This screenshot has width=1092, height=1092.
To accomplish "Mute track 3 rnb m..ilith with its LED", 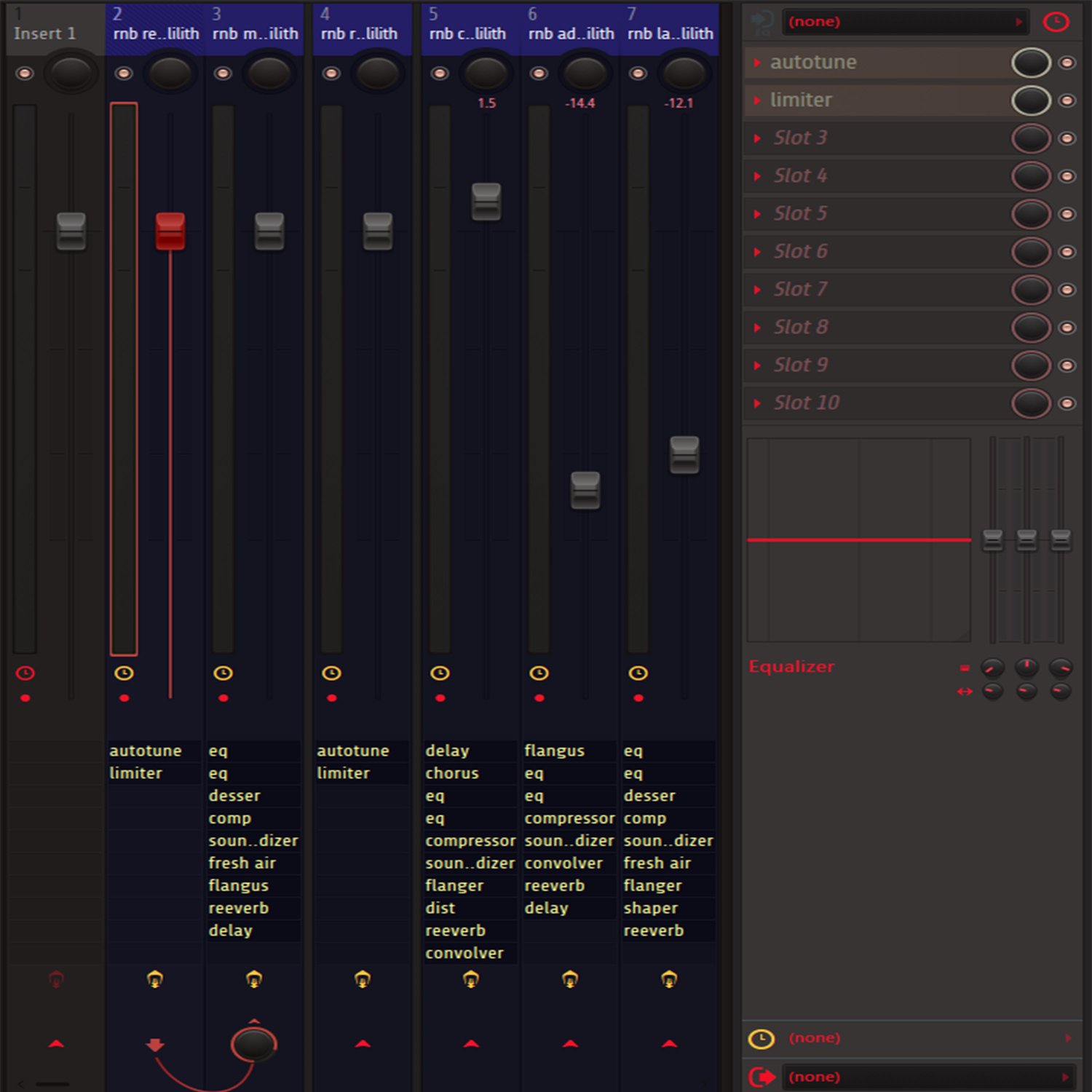I will click(223, 74).
